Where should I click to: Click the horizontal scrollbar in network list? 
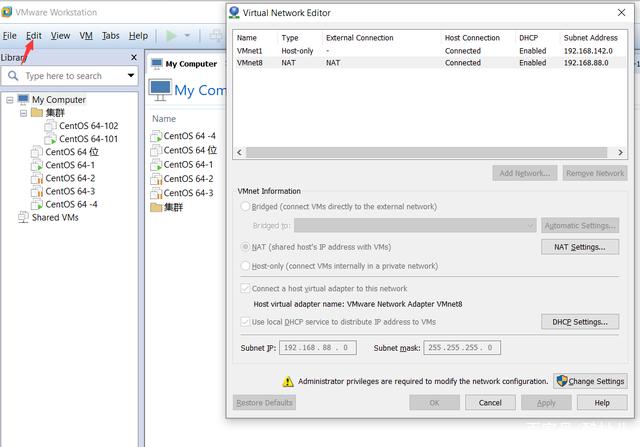click(x=427, y=152)
